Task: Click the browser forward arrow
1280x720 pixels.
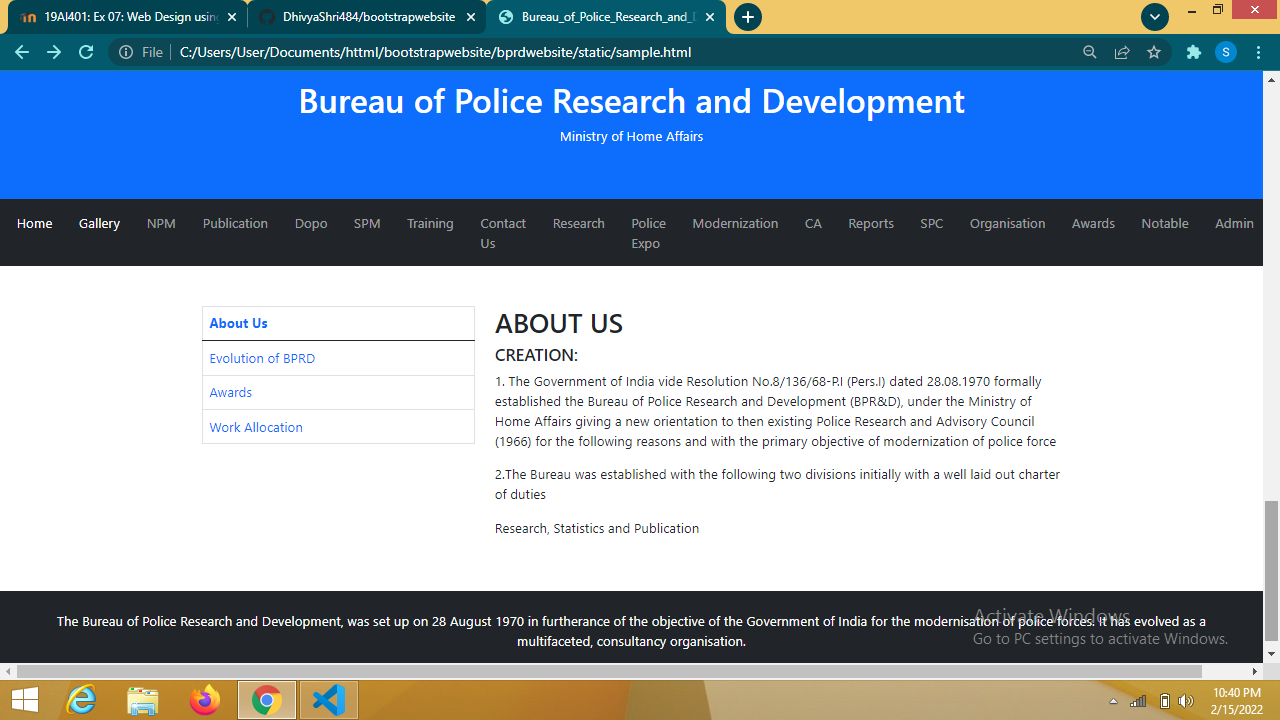Action: click(54, 52)
